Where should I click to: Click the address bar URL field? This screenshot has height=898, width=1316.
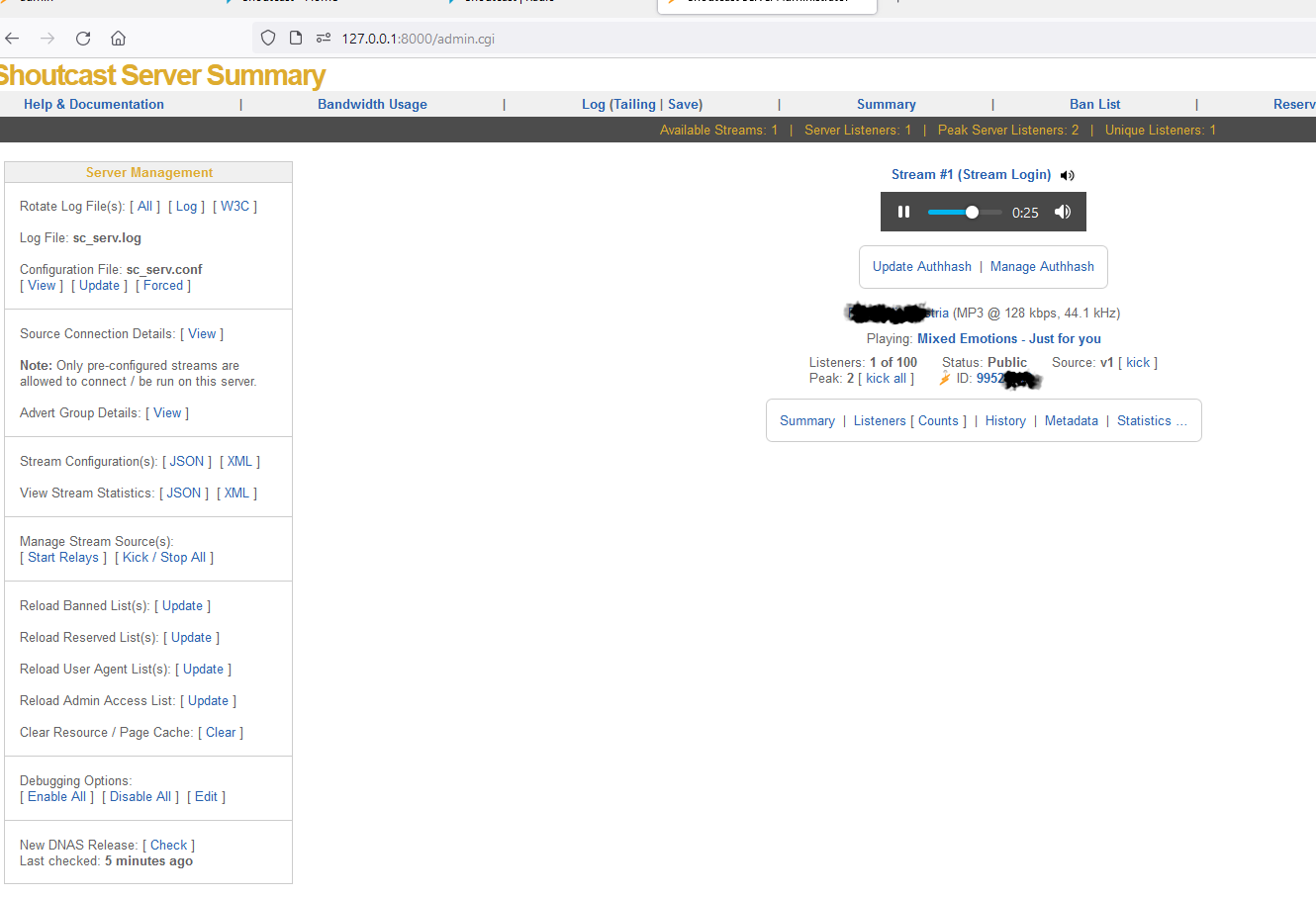point(418,39)
